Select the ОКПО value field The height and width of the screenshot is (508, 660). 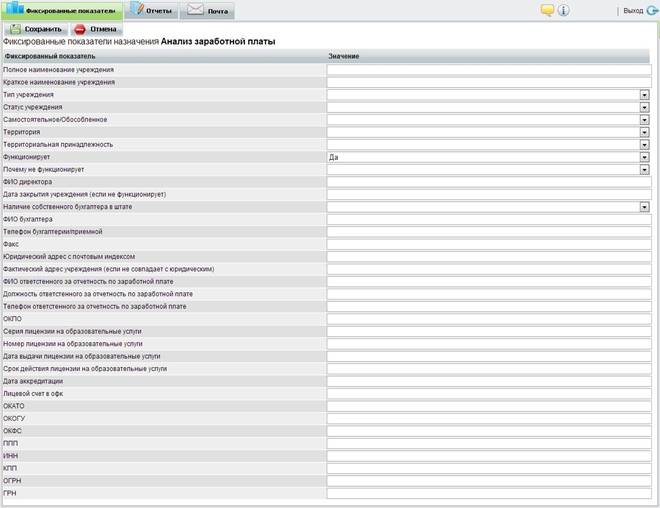pyautogui.click(x=488, y=319)
